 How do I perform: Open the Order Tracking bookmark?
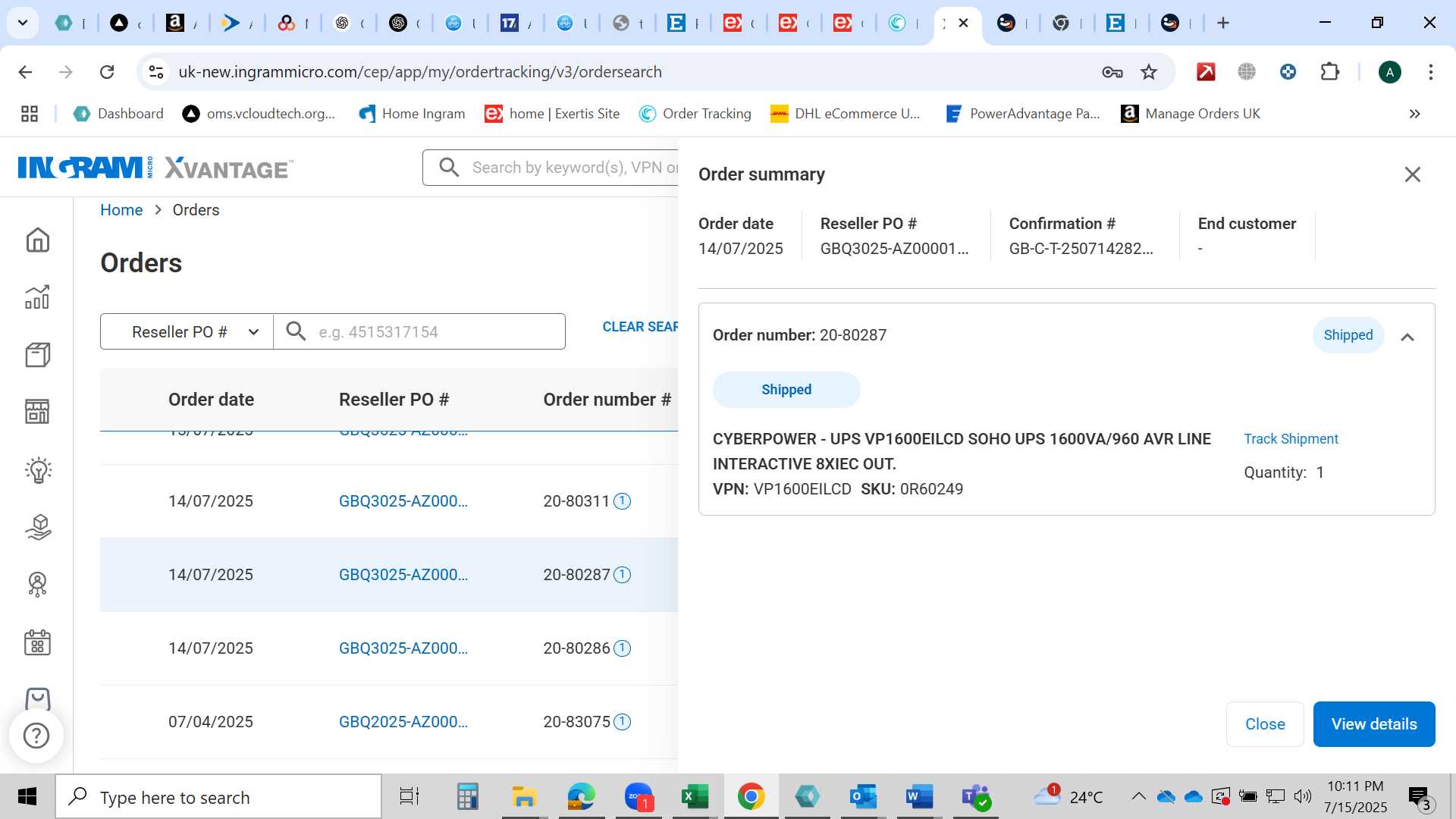695,114
